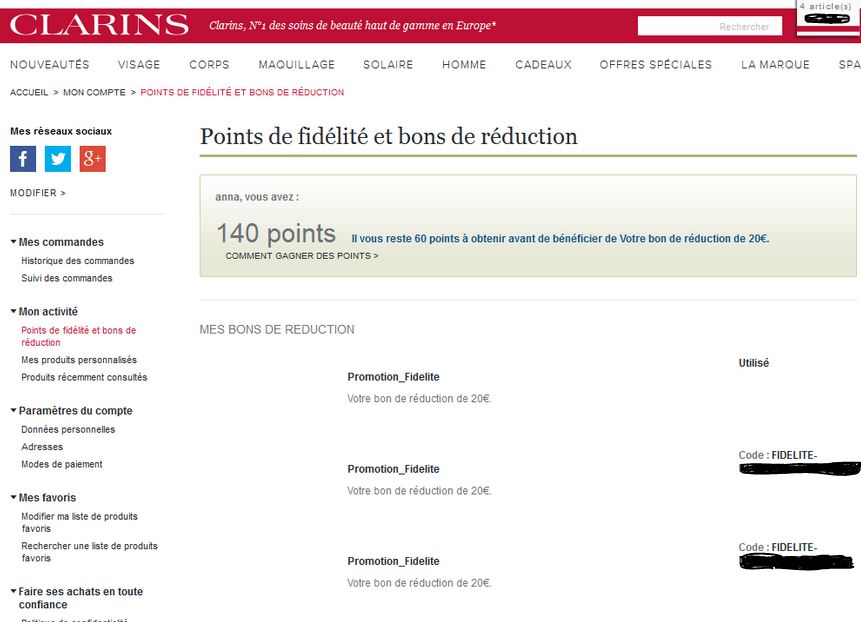Open the cart showing 4 articles
Screen dimensions: 861x622
[825, 12]
